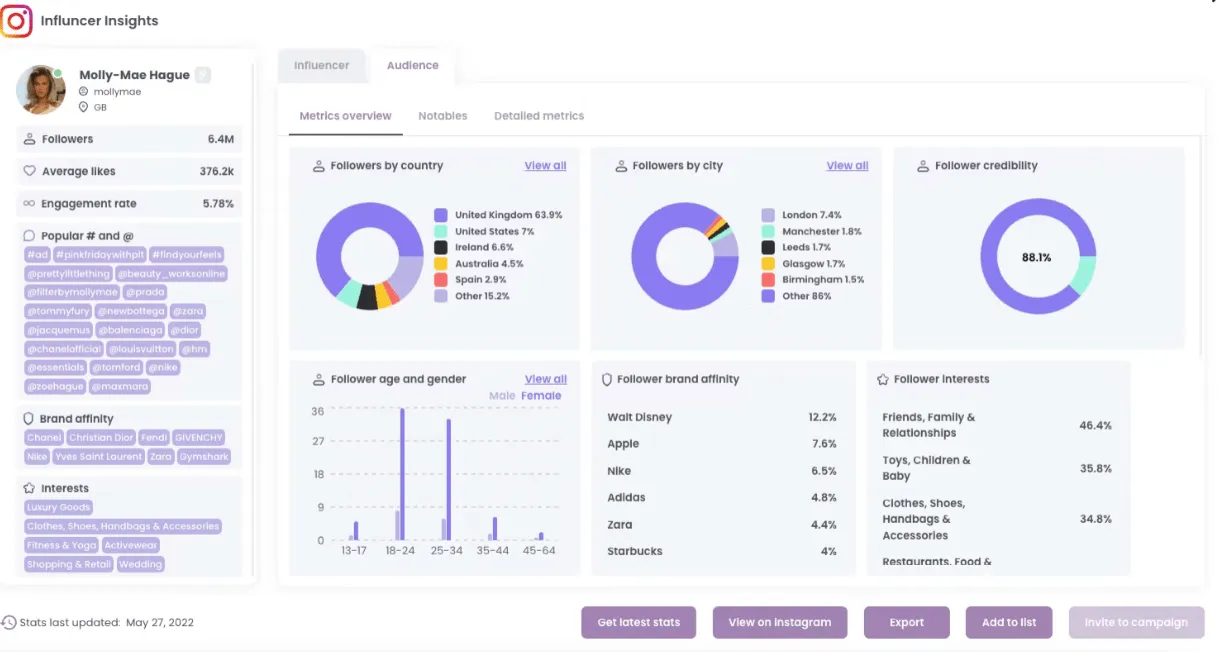The image size is (1218, 652).
Task: Click the speech bubble icon beside Popular # and @
Action: (x=30, y=236)
